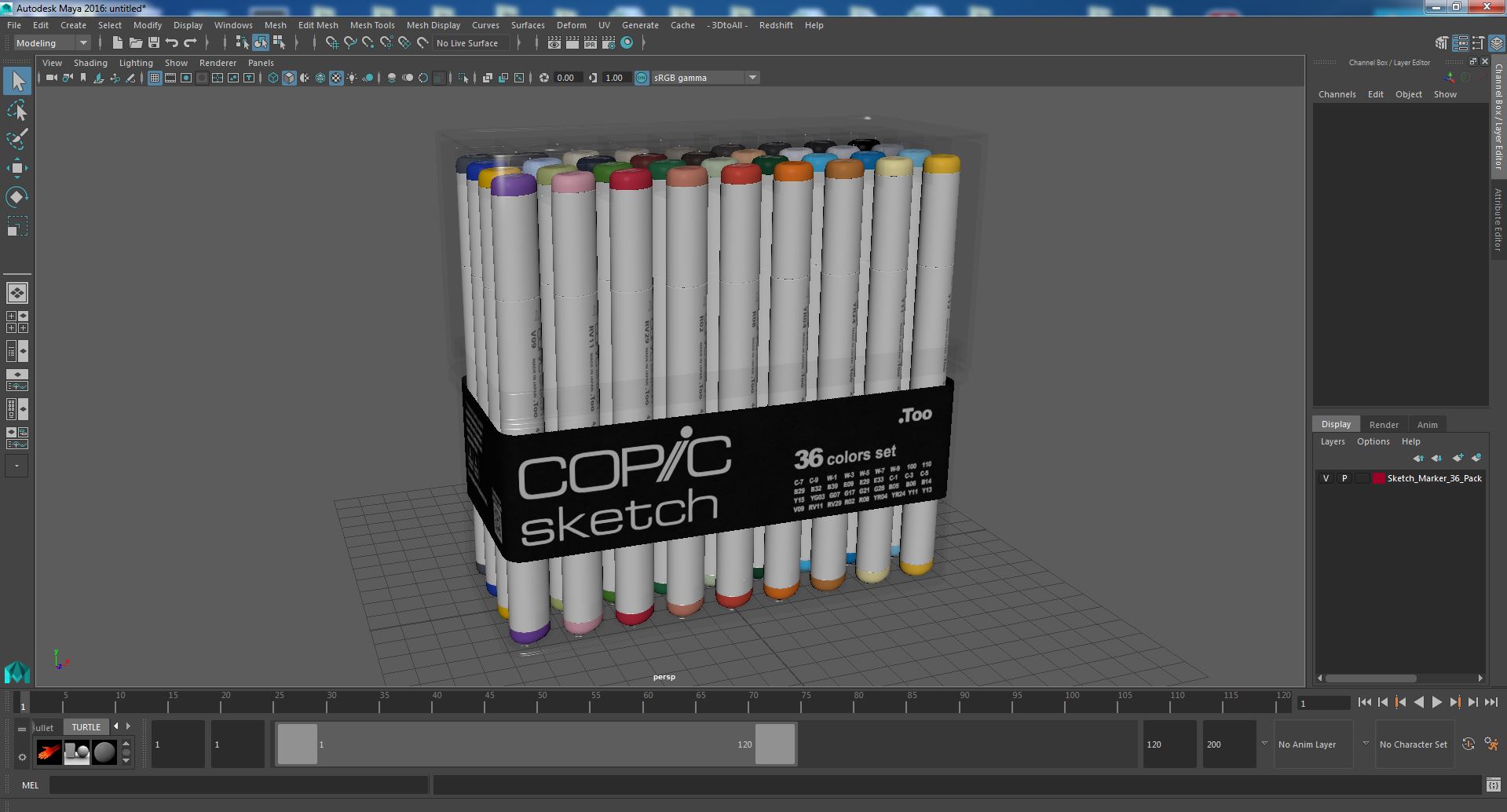The width and height of the screenshot is (1507, 812).
Task: Redo the last action
Action: [190, 43]
